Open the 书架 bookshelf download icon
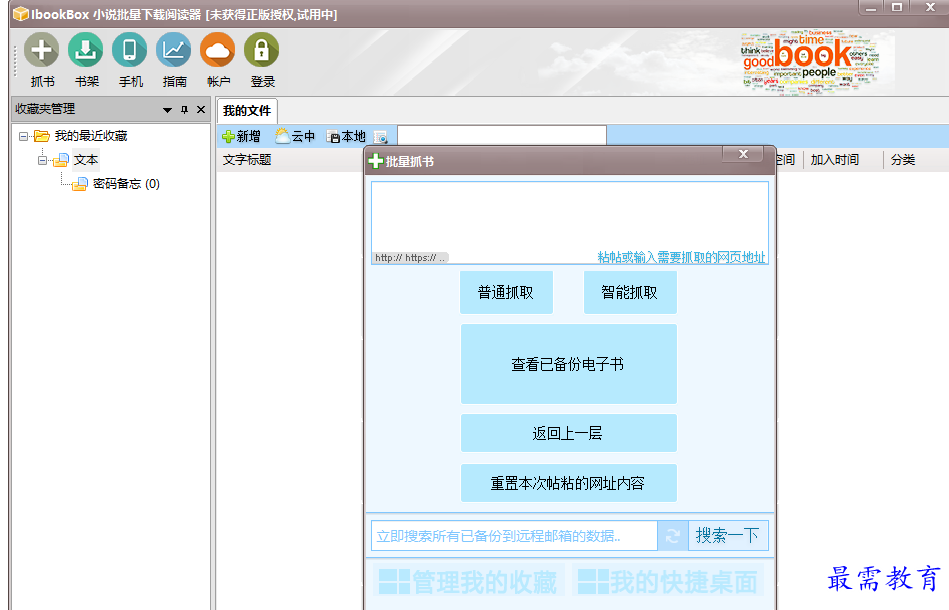The image size is (949, 610). click(x=86, y=50)
